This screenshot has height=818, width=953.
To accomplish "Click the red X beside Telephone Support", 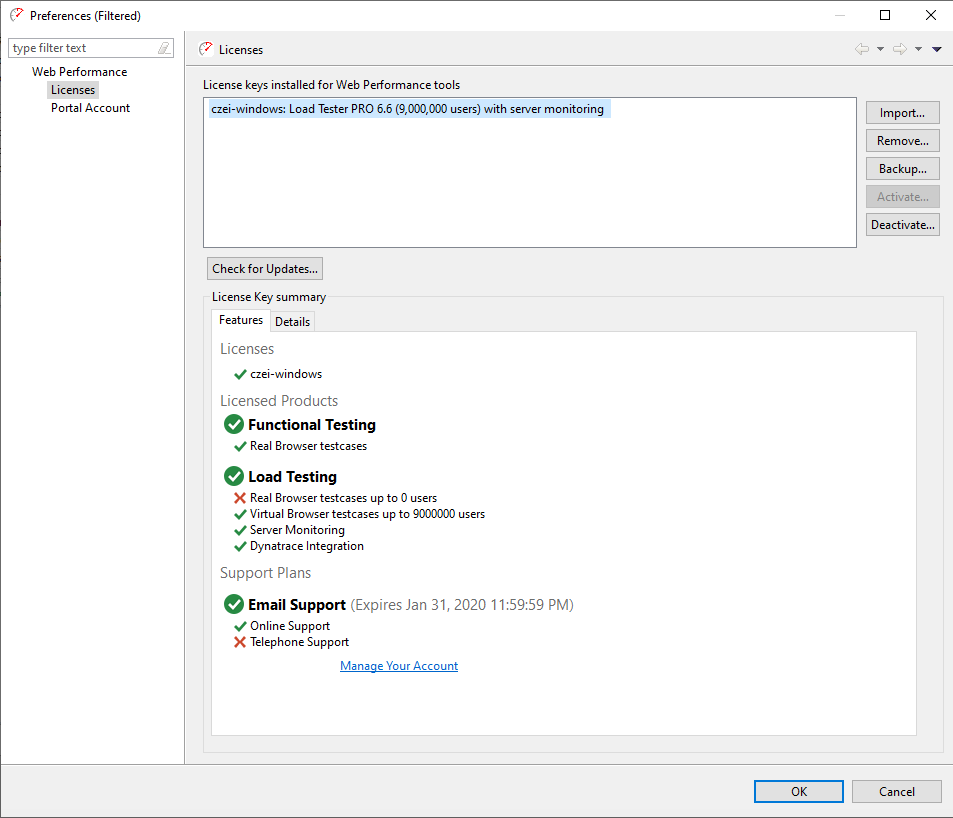I will coord(240,642).
